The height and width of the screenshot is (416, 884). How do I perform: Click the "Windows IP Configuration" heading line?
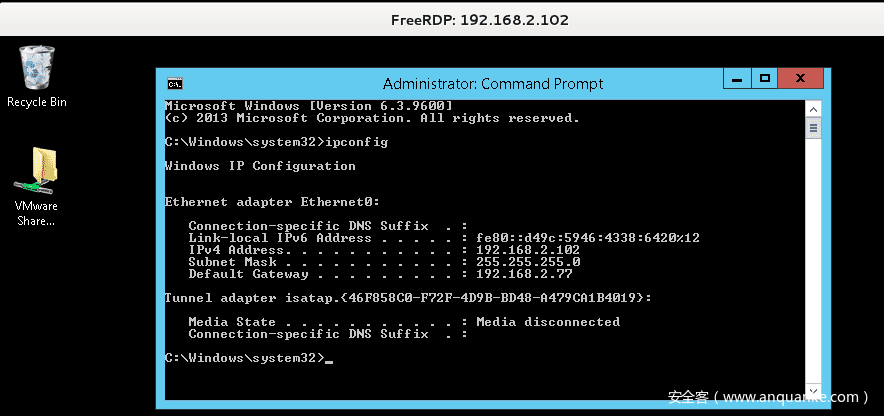pos(260,166)
